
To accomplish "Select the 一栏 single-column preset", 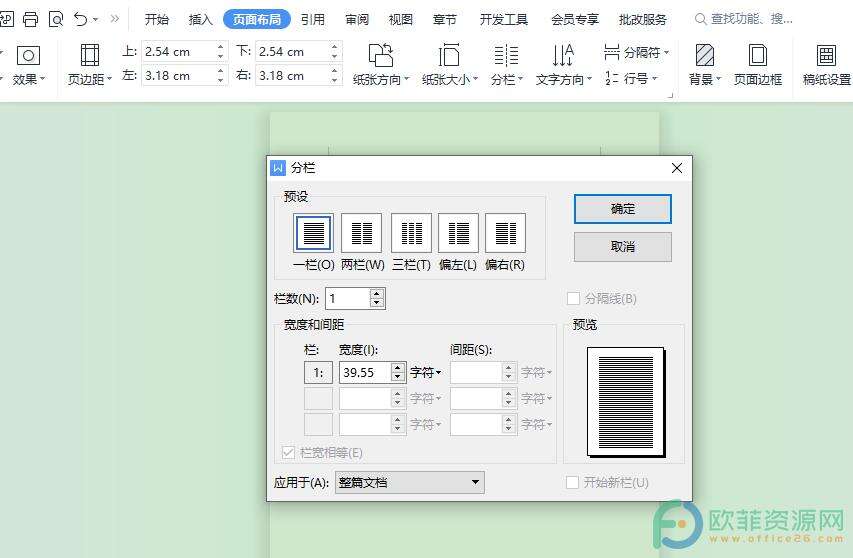I will pyautogui.click(x=313, y=233).
